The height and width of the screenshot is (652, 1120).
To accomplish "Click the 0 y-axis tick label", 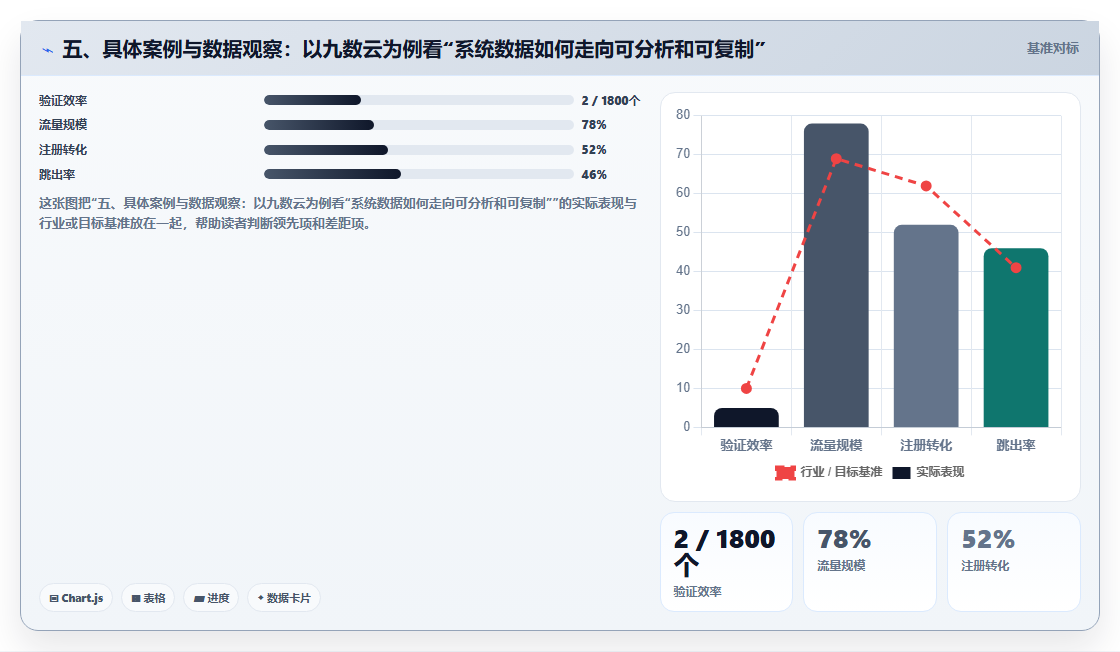I will coord(686,427).
